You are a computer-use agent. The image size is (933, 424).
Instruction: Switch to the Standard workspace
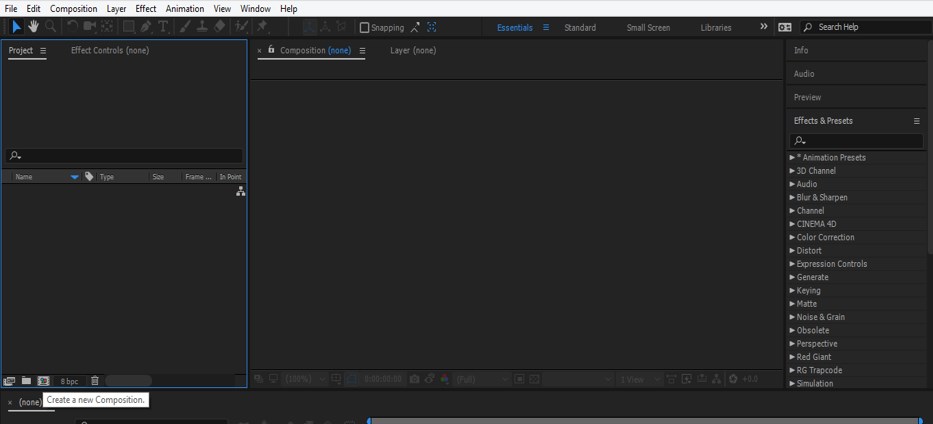(580, 27)
